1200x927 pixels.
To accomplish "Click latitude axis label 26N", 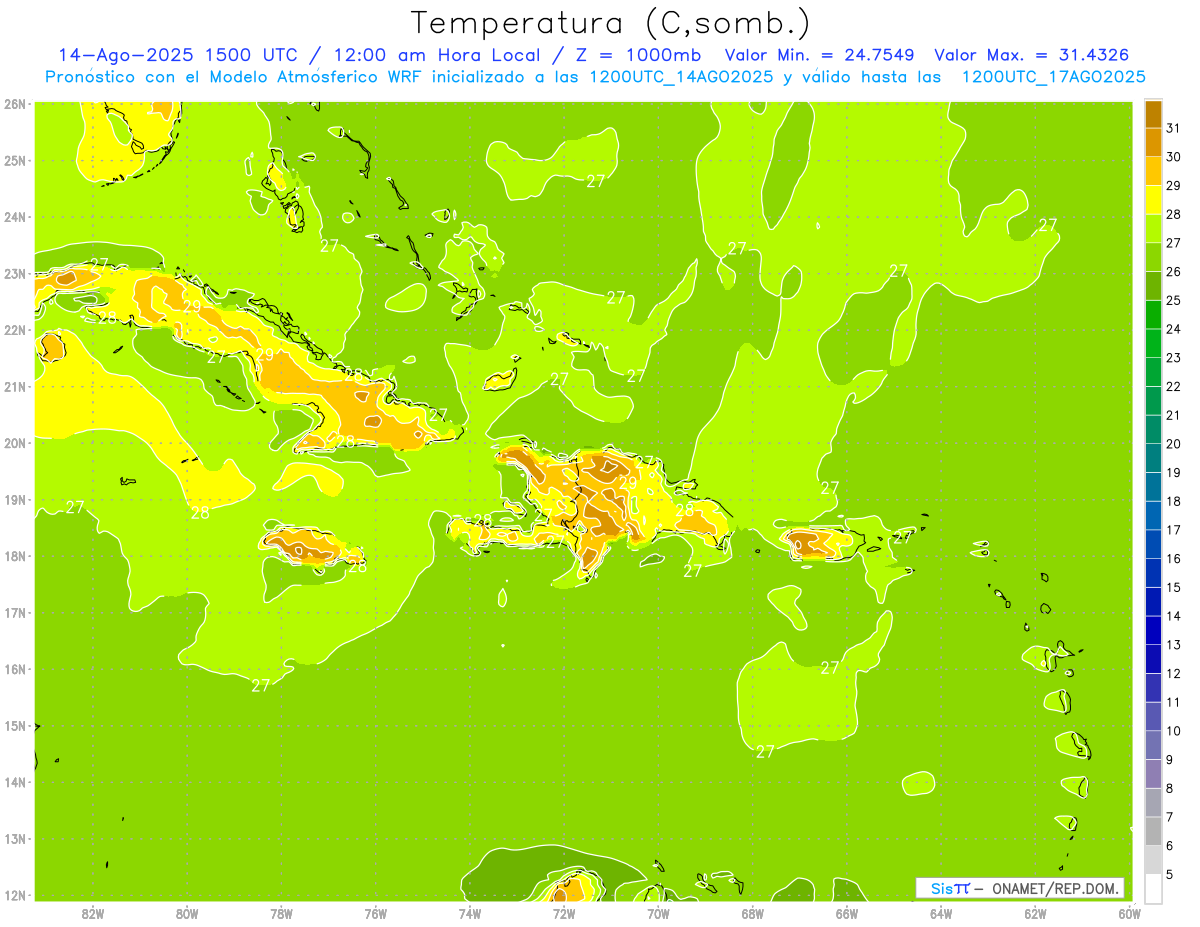I will [14, 104].
